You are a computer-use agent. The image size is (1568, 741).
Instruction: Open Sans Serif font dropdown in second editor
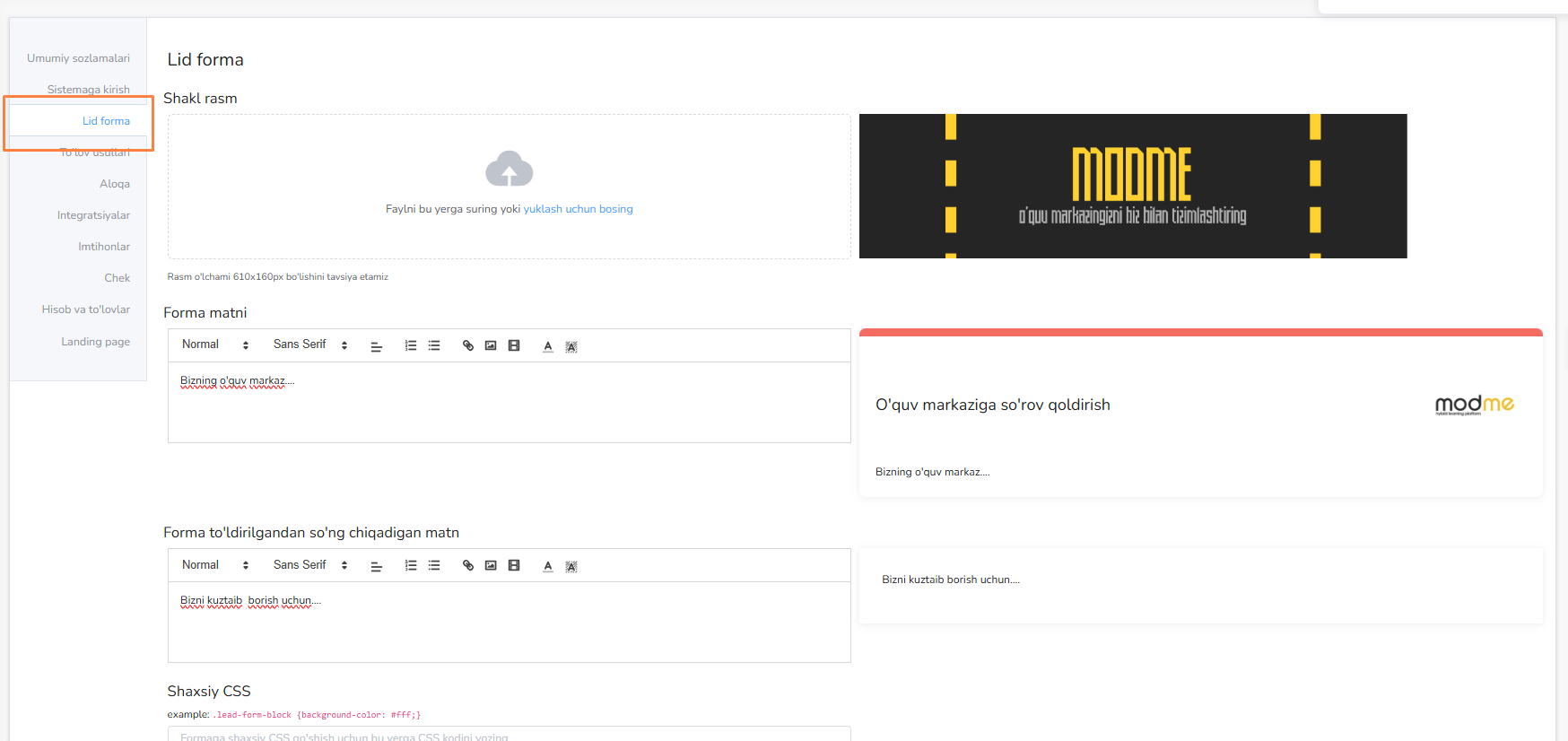coord(309,565)
